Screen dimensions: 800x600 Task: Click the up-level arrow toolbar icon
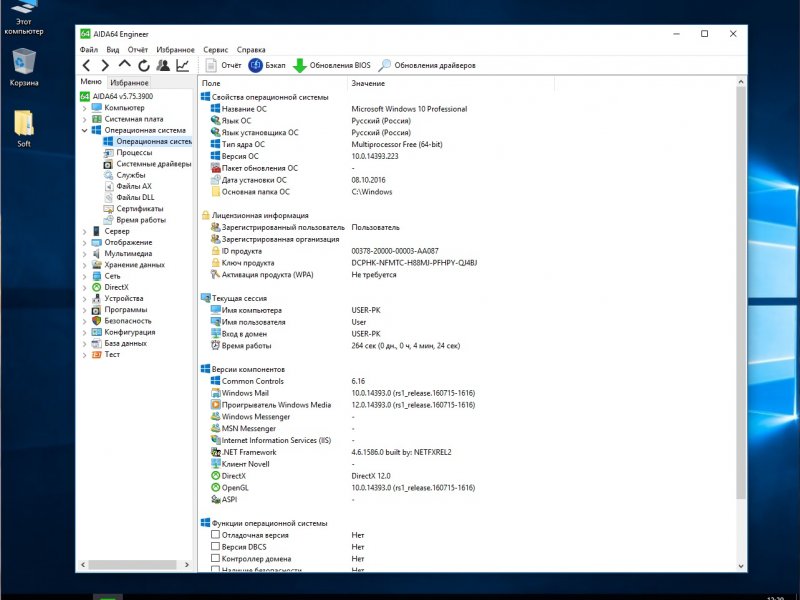pyautogui.click(x=124, y=64)
